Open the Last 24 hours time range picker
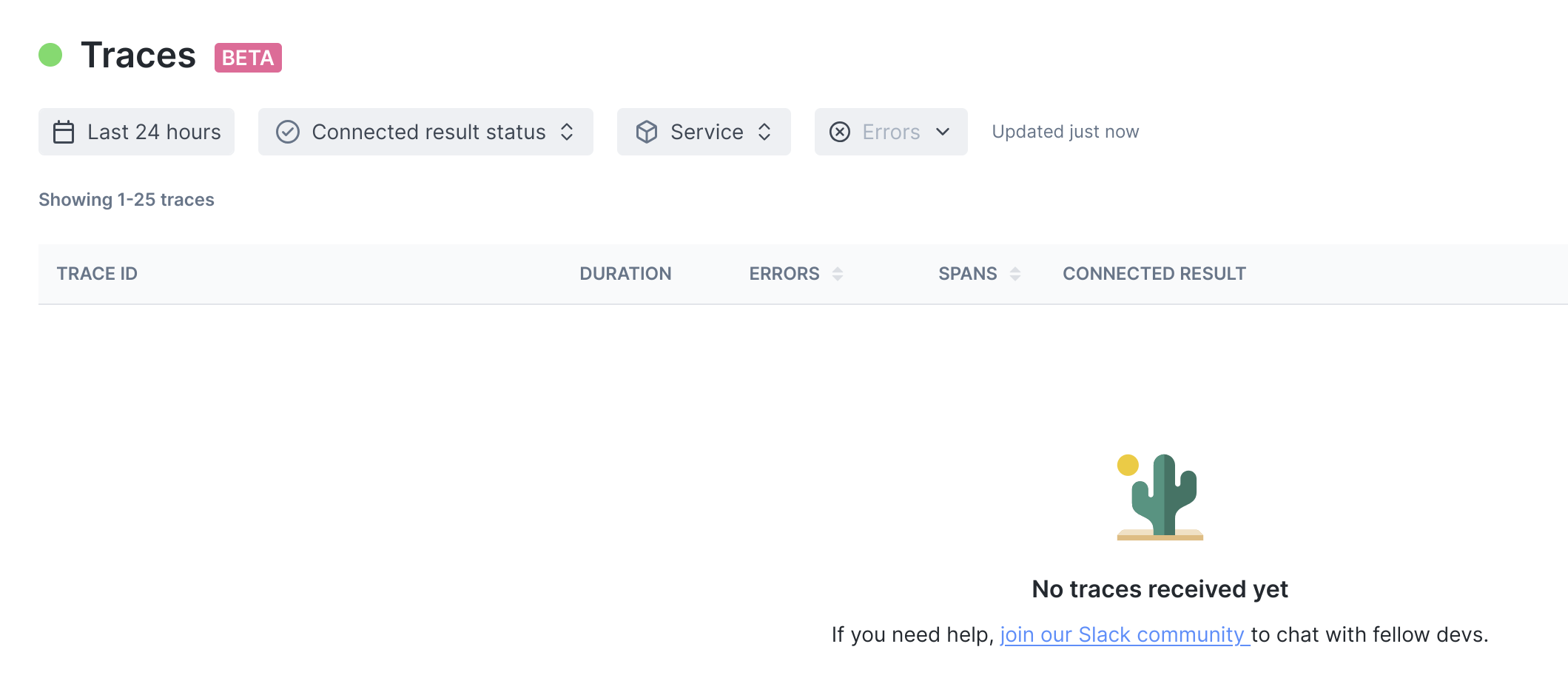The image size is (1568, 698). point(137,132)
